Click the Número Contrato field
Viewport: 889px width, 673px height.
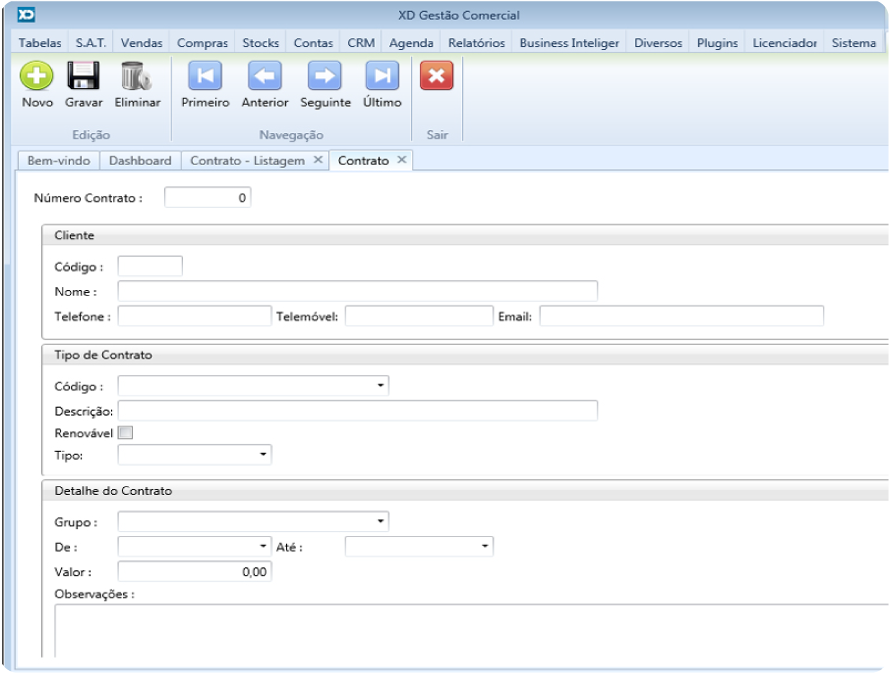[207, 198]
